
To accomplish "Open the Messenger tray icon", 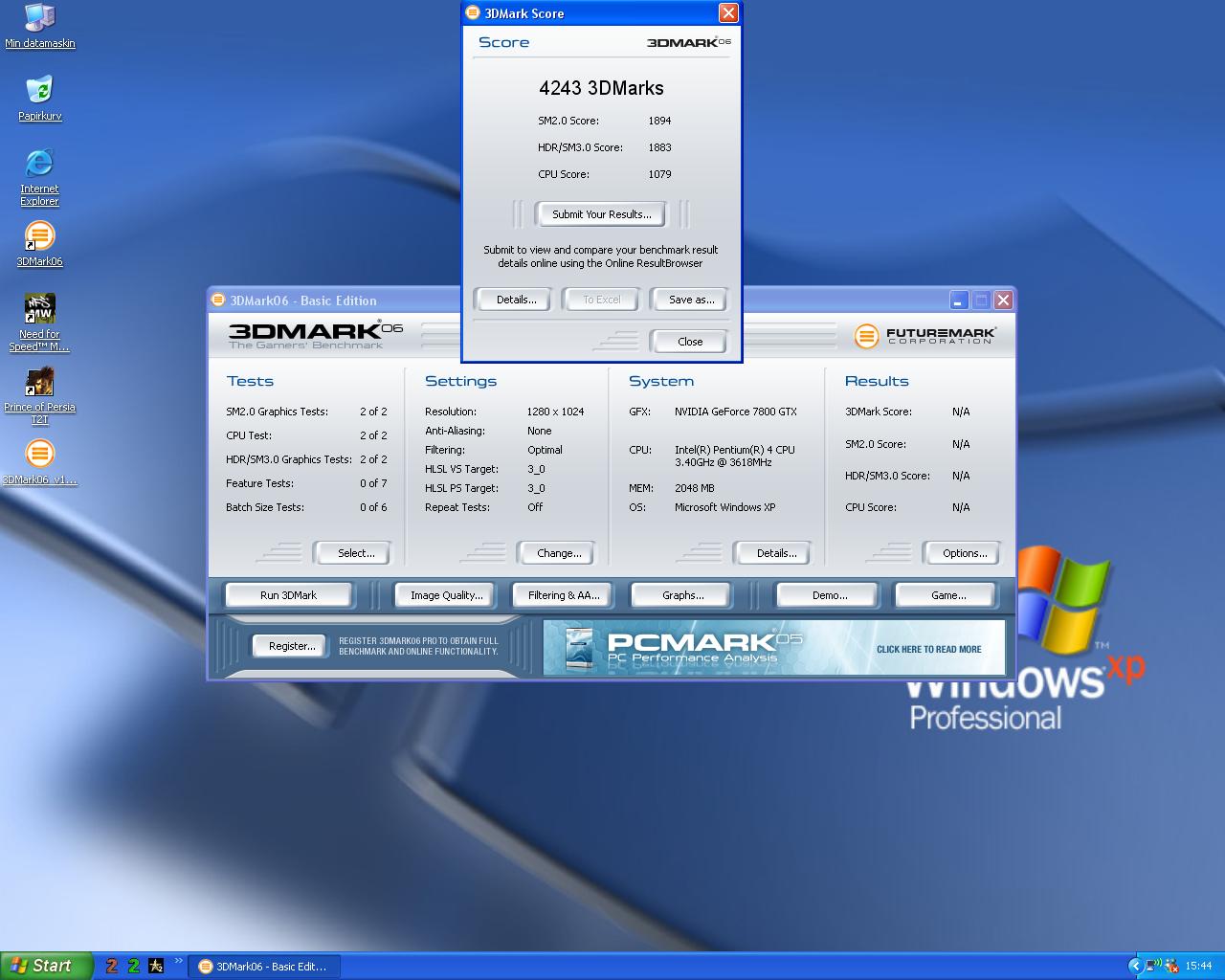I will [x=1171, y=966].
